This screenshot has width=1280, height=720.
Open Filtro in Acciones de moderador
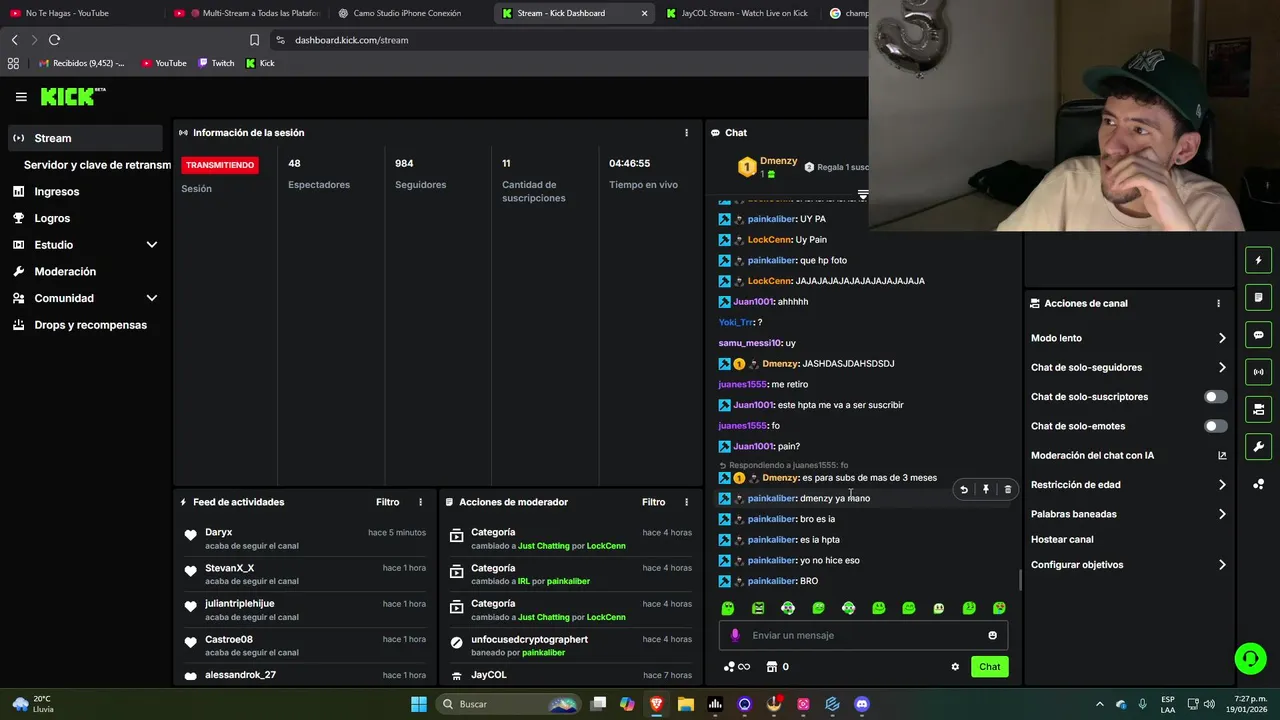pos(653,502)
